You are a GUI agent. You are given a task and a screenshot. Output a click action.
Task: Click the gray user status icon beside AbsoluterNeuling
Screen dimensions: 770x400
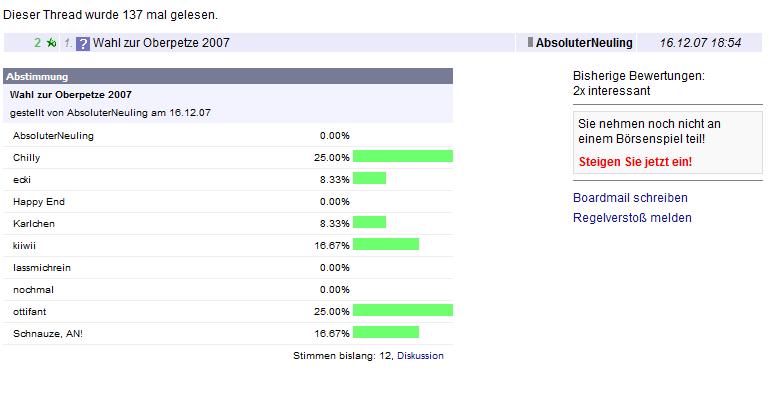(x=530, y=42)
